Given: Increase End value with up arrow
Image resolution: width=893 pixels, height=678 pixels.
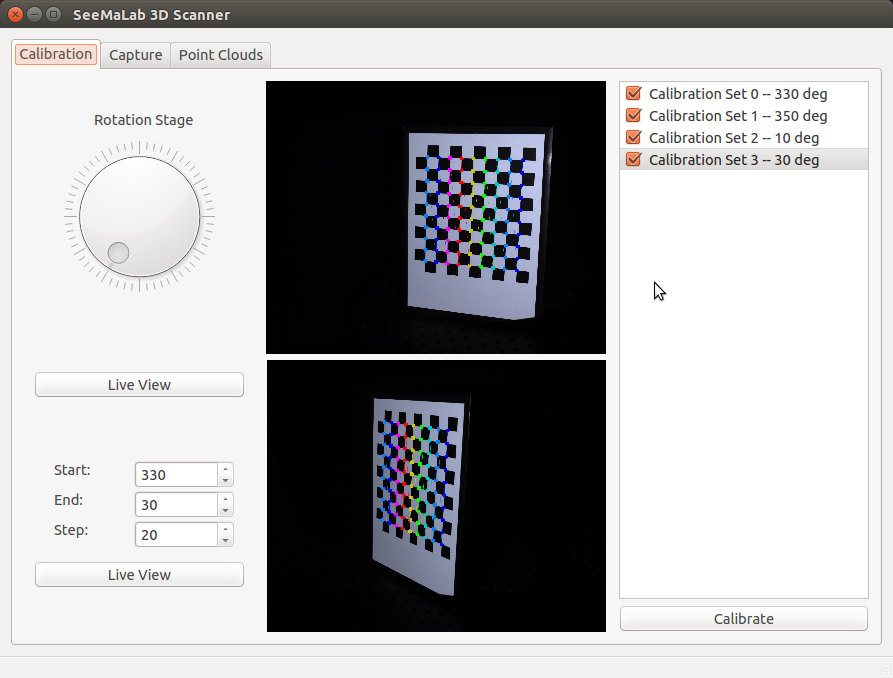Looking at the screenshot, I should tap(226, 499).
